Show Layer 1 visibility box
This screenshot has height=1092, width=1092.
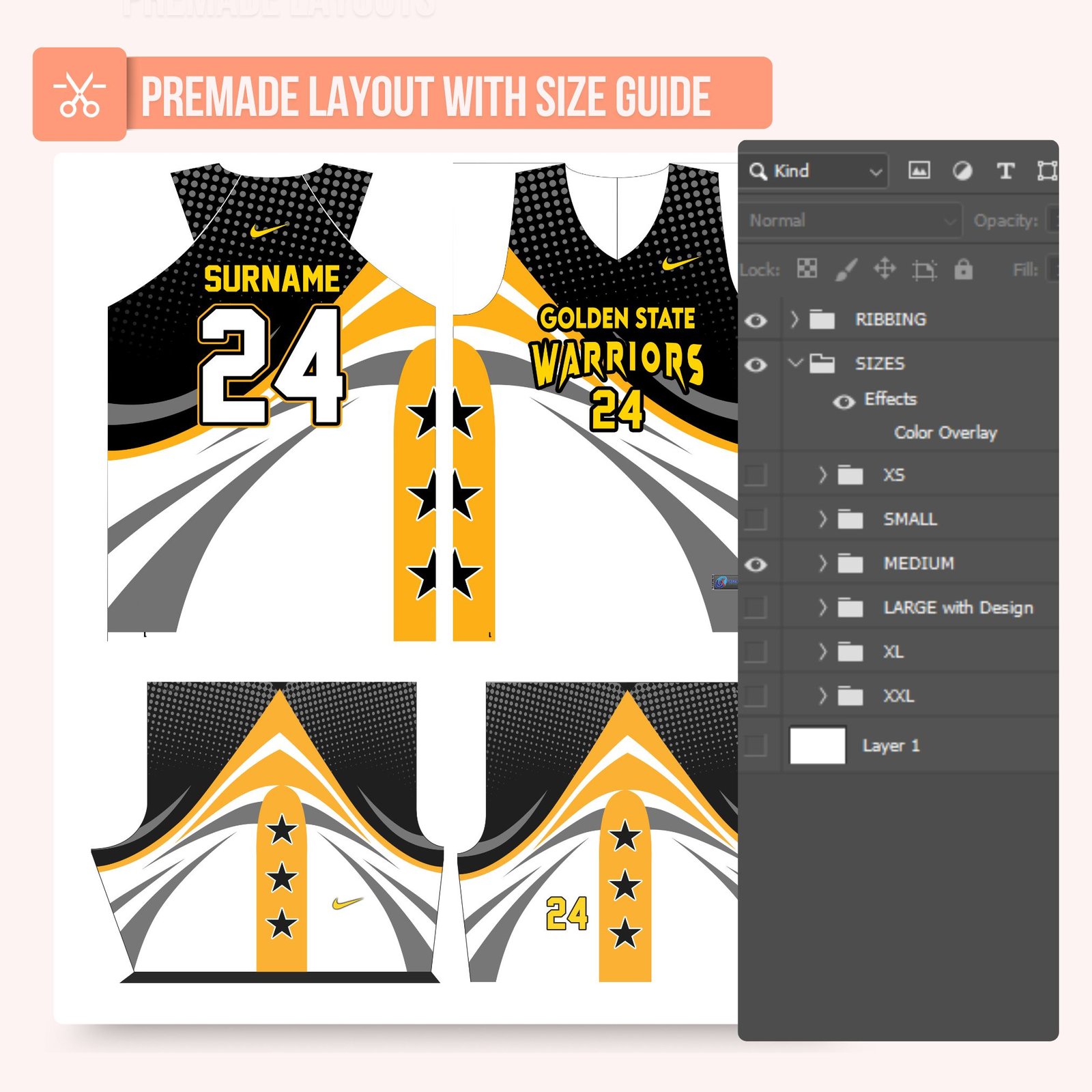(x=756, y=745)
